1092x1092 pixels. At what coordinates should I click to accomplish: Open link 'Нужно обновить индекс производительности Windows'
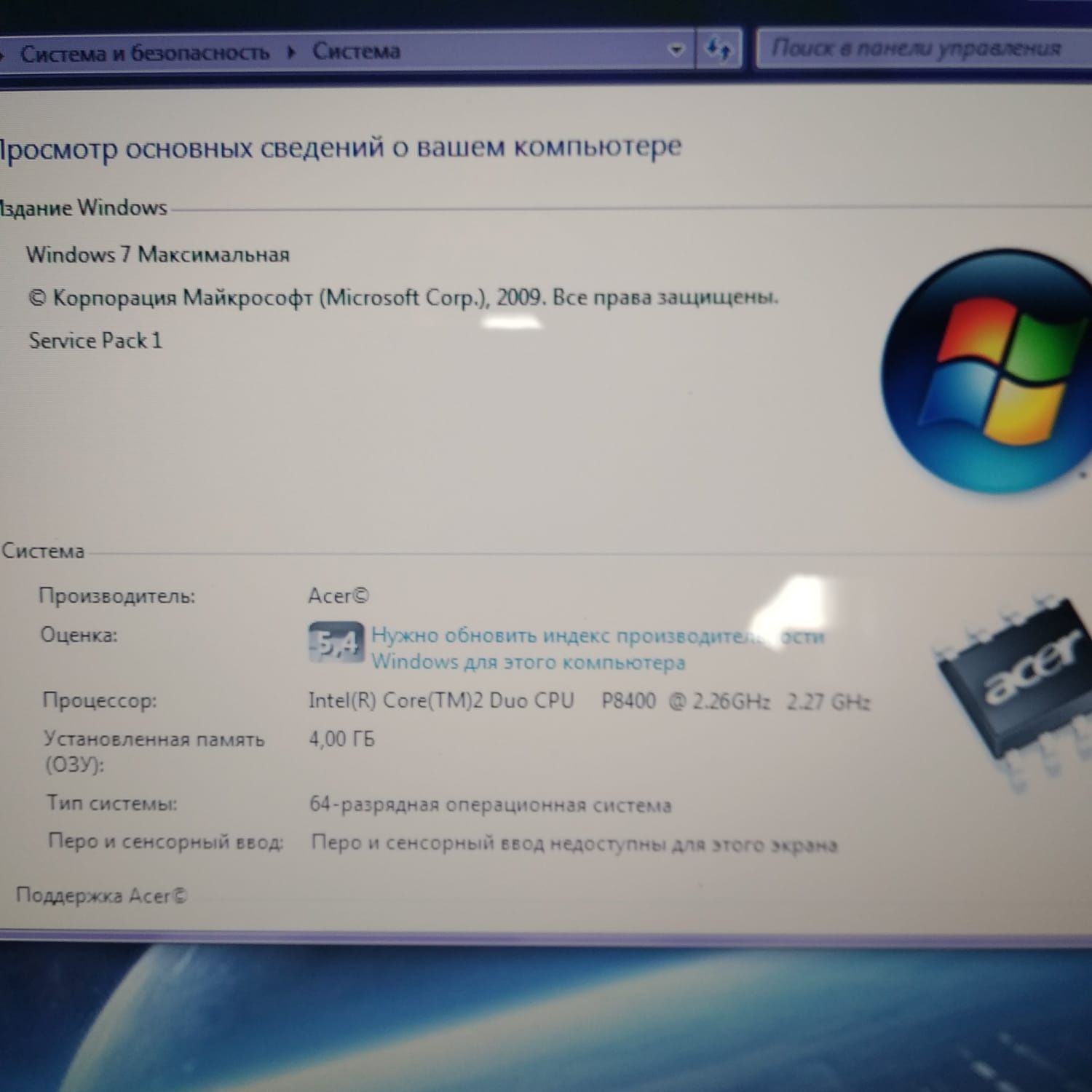tap(597, 649)
